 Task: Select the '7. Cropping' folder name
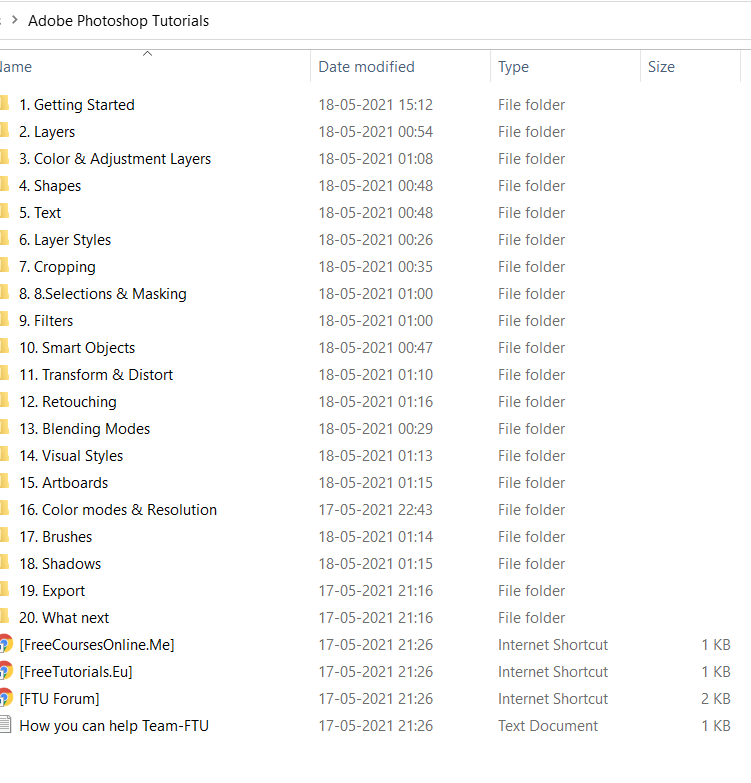click(x=57, y=267)
